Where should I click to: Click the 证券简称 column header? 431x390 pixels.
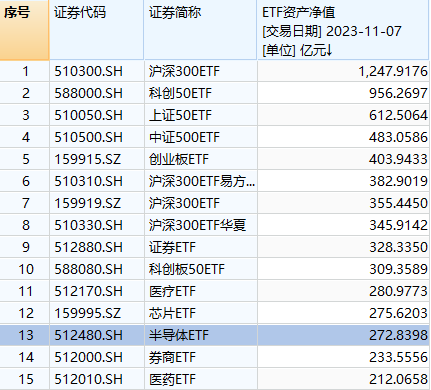pyautogui.click(x=201, y=30)
